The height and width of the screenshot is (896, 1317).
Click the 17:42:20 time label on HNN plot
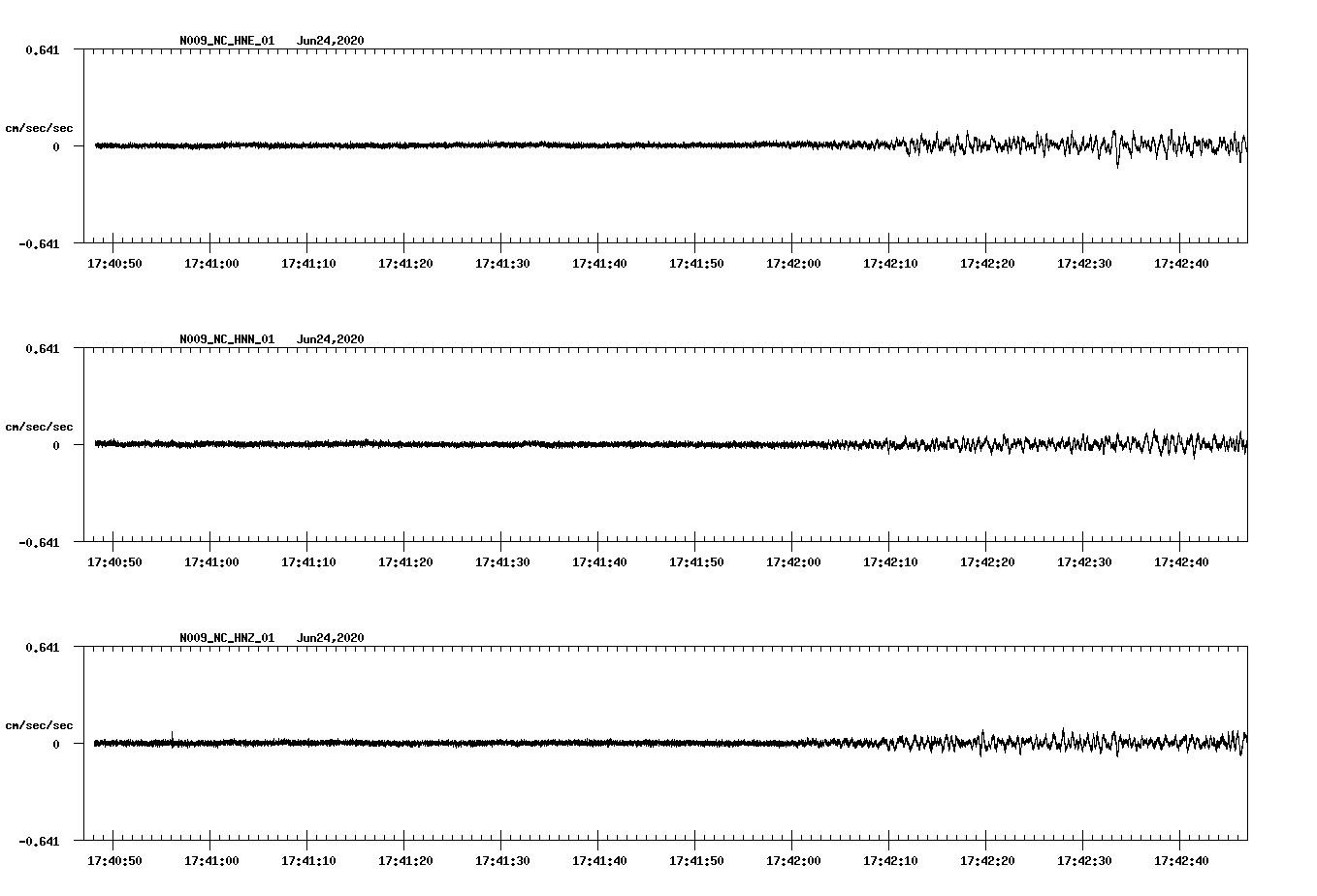point(987,561)
